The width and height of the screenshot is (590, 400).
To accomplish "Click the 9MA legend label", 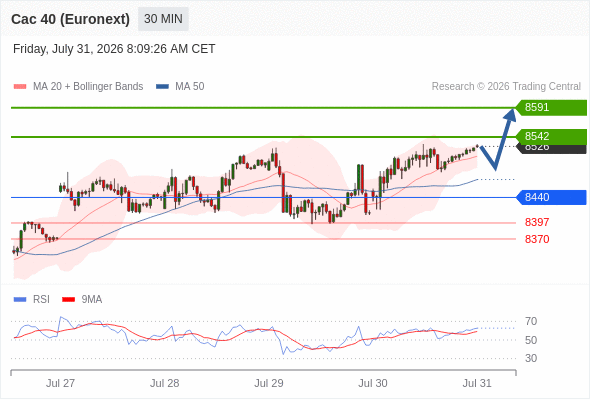I will pos(92,300).
